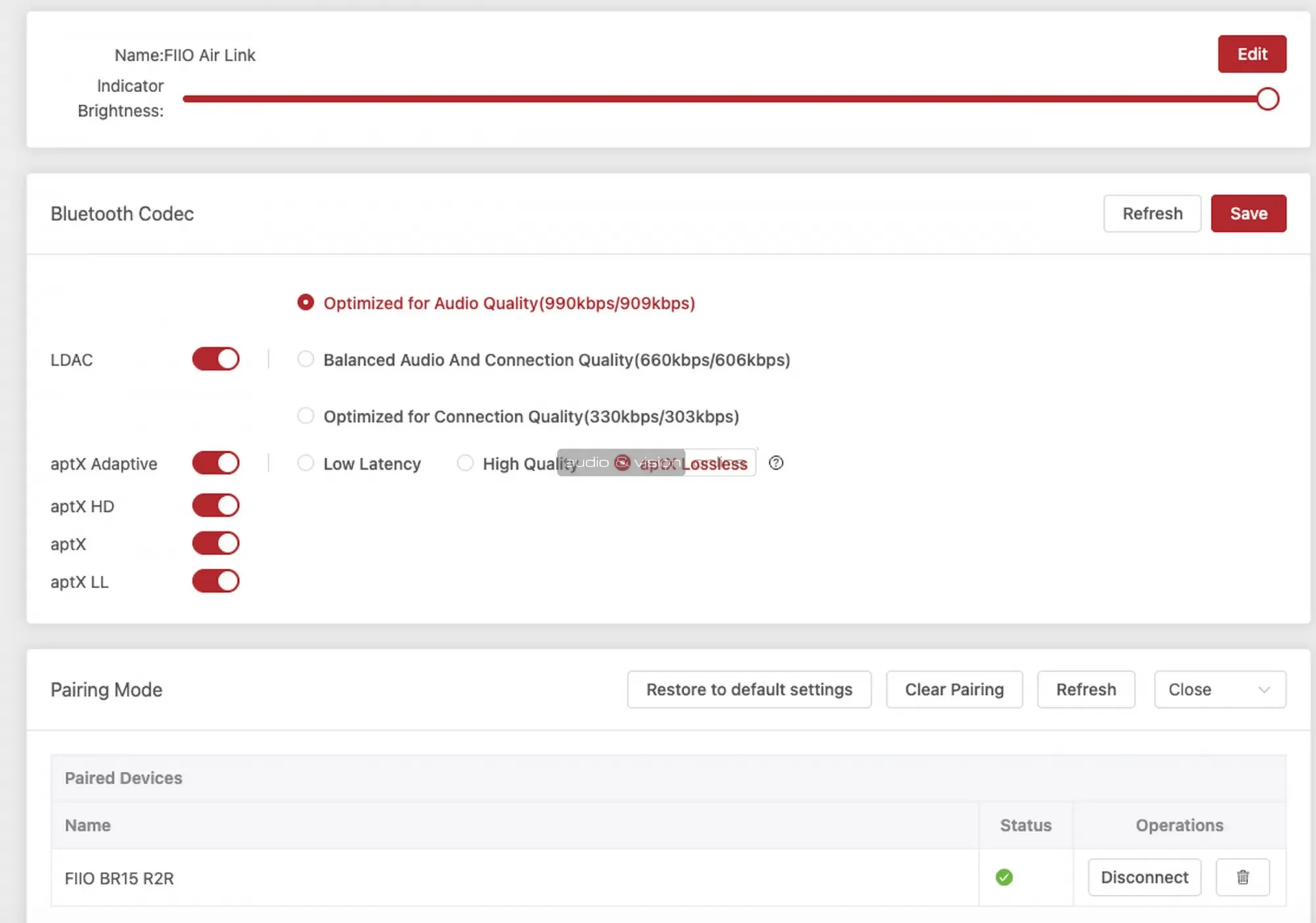Toggle the aptX Adaptive switch
The image size is (1316, 923).
coord(216,462)
